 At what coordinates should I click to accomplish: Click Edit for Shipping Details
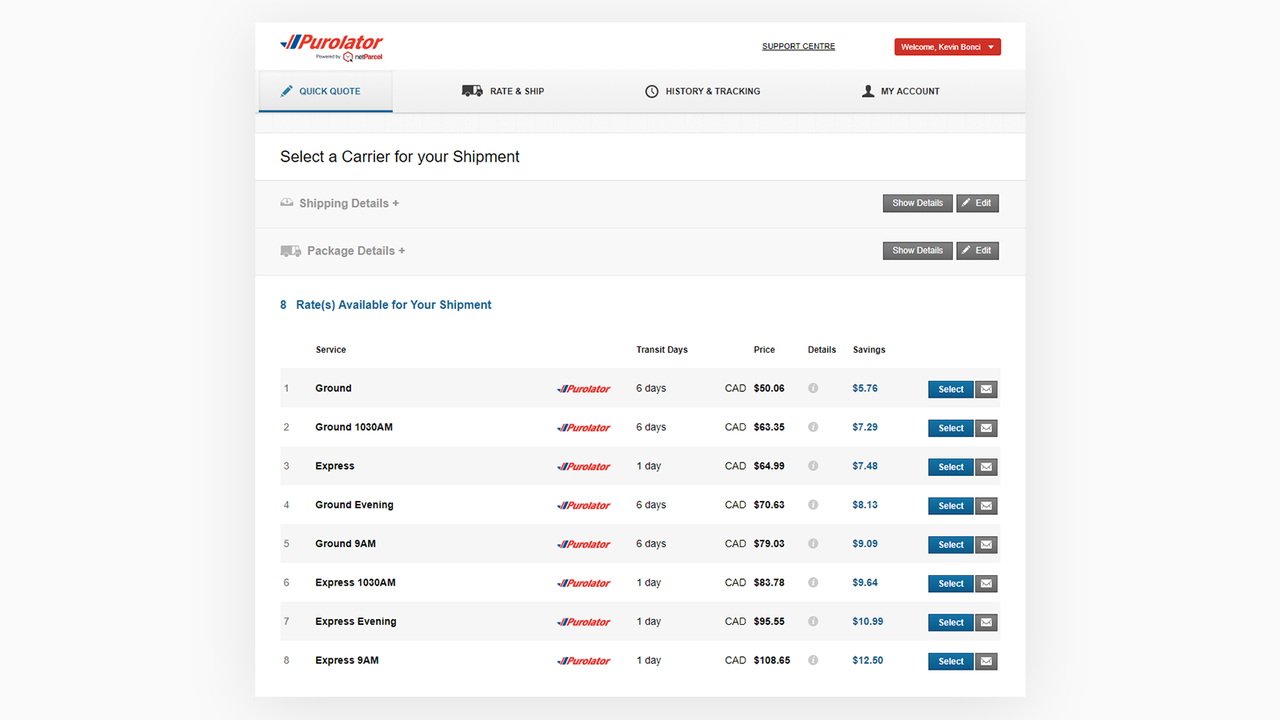coord(977,203)
